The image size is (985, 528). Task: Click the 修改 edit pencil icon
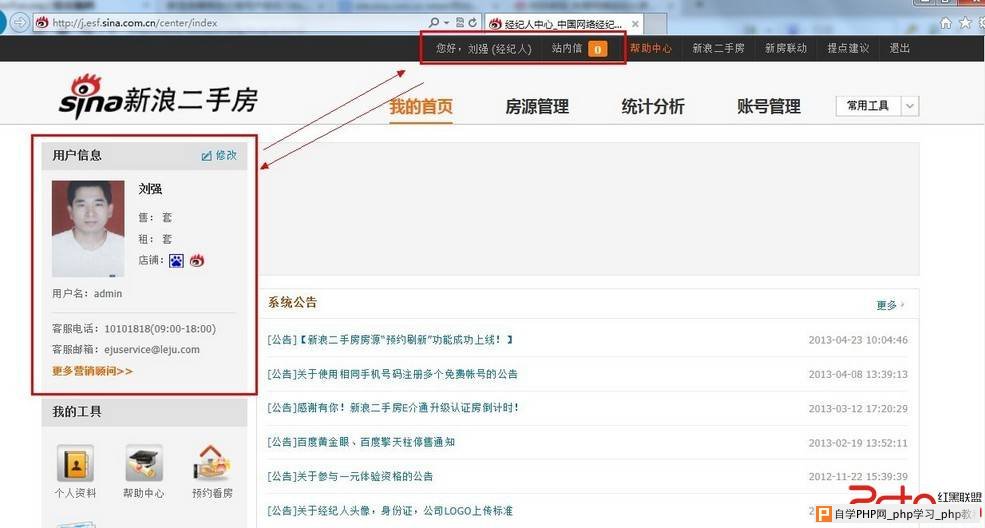pyautogui.click(x=206, y=156)
